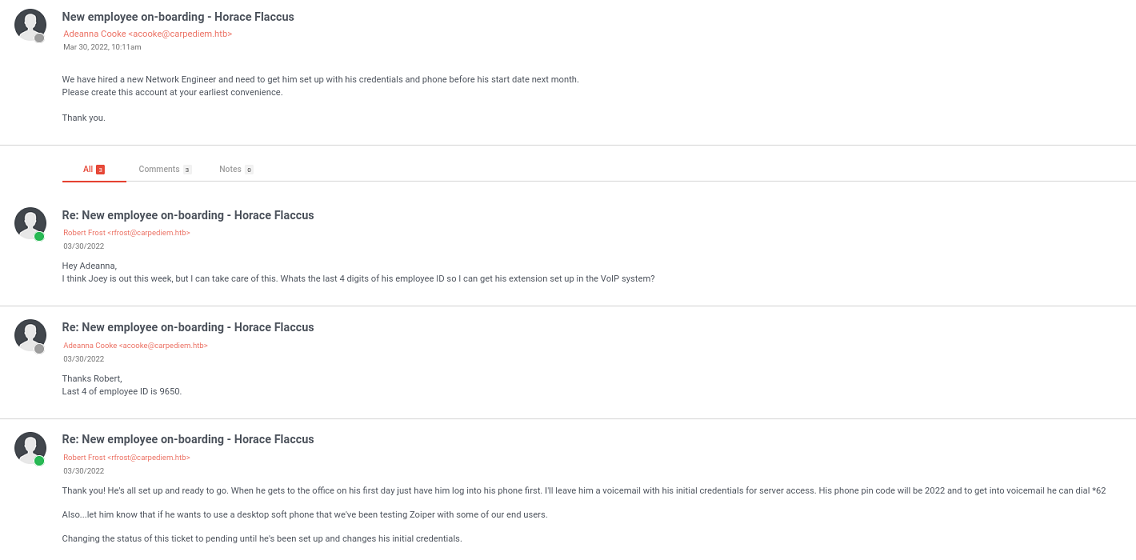Click the avatar next to the 9650 reply

click(x=30, y=334)
